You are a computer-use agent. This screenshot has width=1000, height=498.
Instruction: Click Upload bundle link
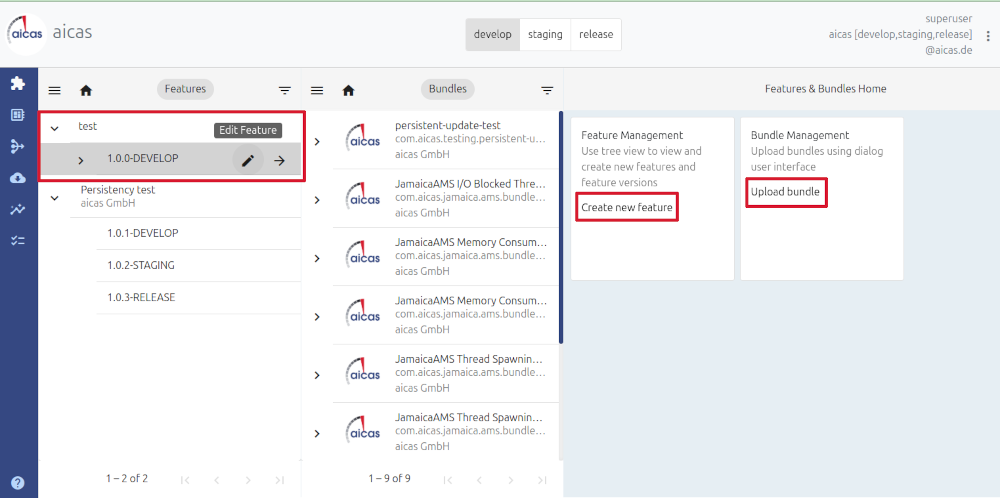pos(785,192)
